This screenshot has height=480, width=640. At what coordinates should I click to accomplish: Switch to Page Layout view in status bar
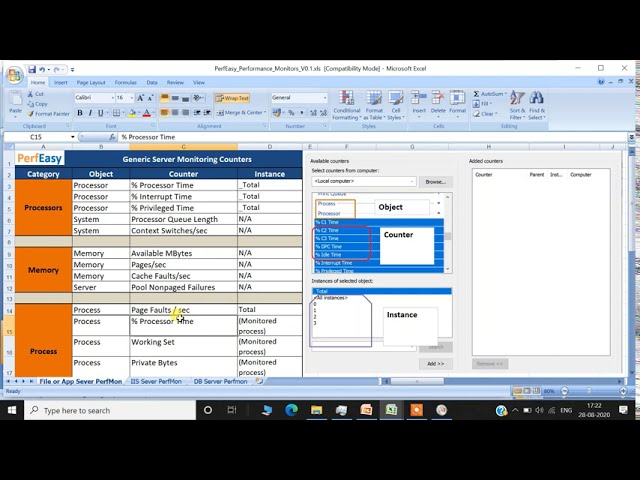527,391
